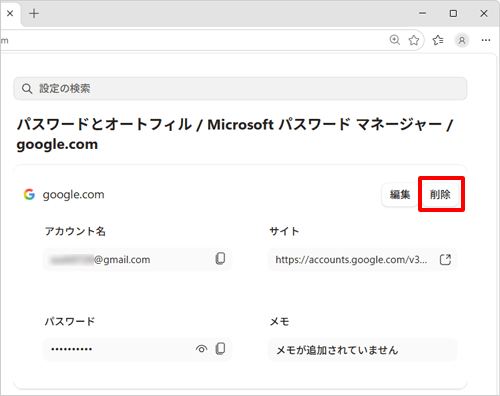Select the account name field with gmail.com
500x396 pixels.
[x=137, y=259]
